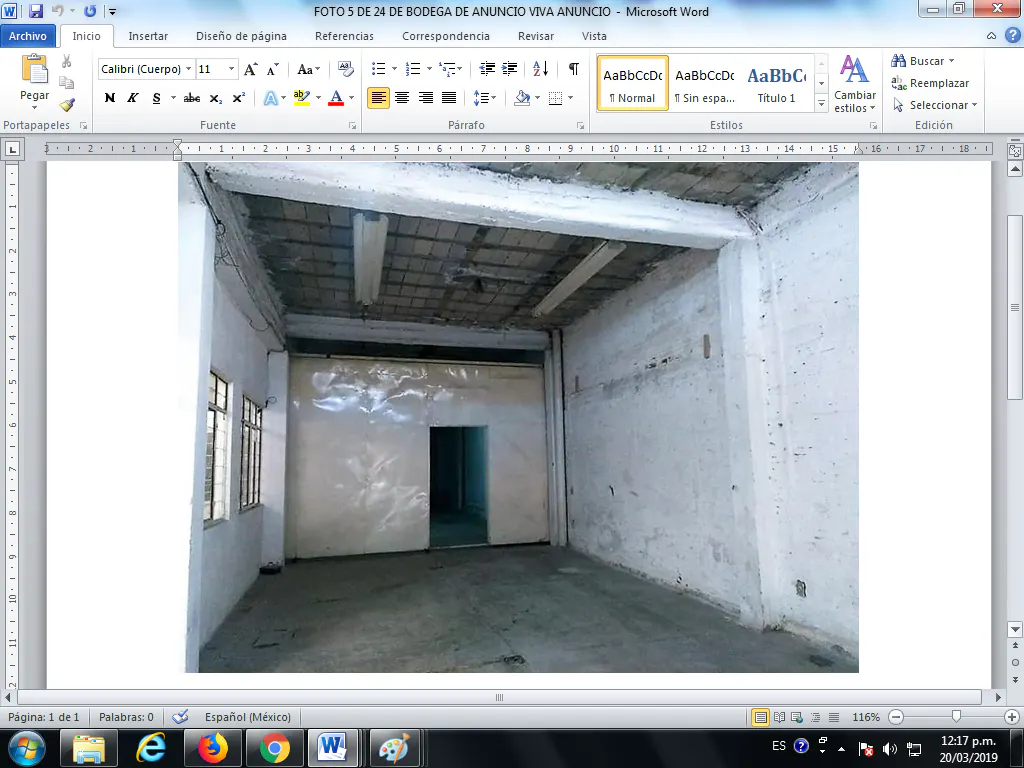Click the spell check icon in status bar
1024x768 pixels.
(180, 717)
